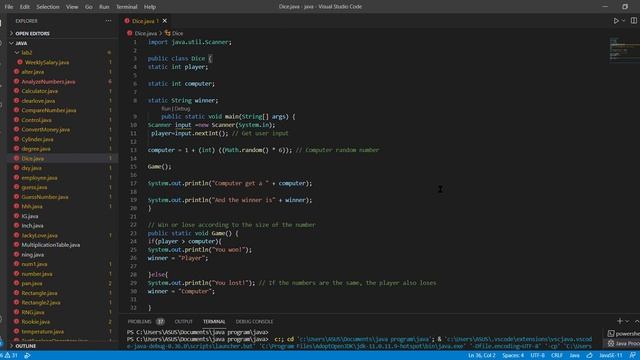Click the Dice.java error icon in tab
The height and width of the screenshot is (360, 640).
127,21
